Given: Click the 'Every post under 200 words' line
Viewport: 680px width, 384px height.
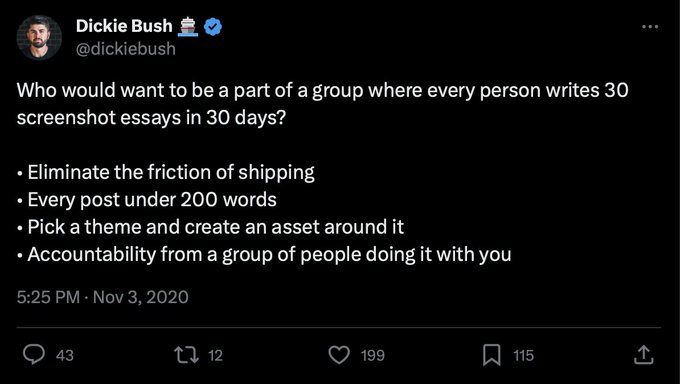Looking at the screenshot, I should click(x=147, y=200).
